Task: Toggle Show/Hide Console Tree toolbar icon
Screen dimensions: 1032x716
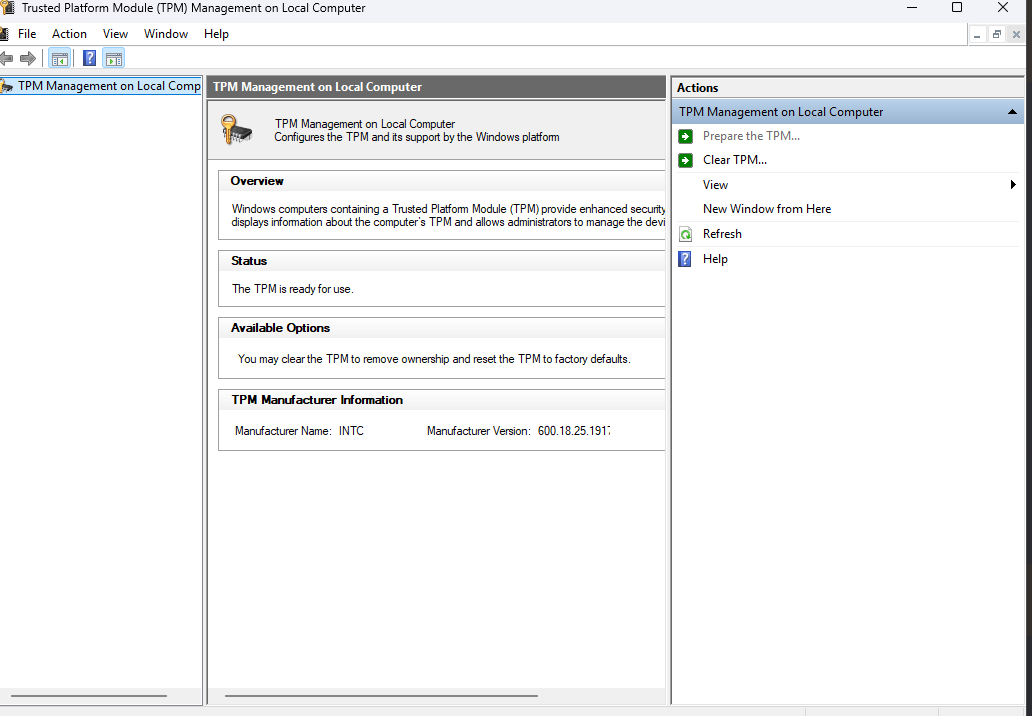Action: [x=60, y=59]
